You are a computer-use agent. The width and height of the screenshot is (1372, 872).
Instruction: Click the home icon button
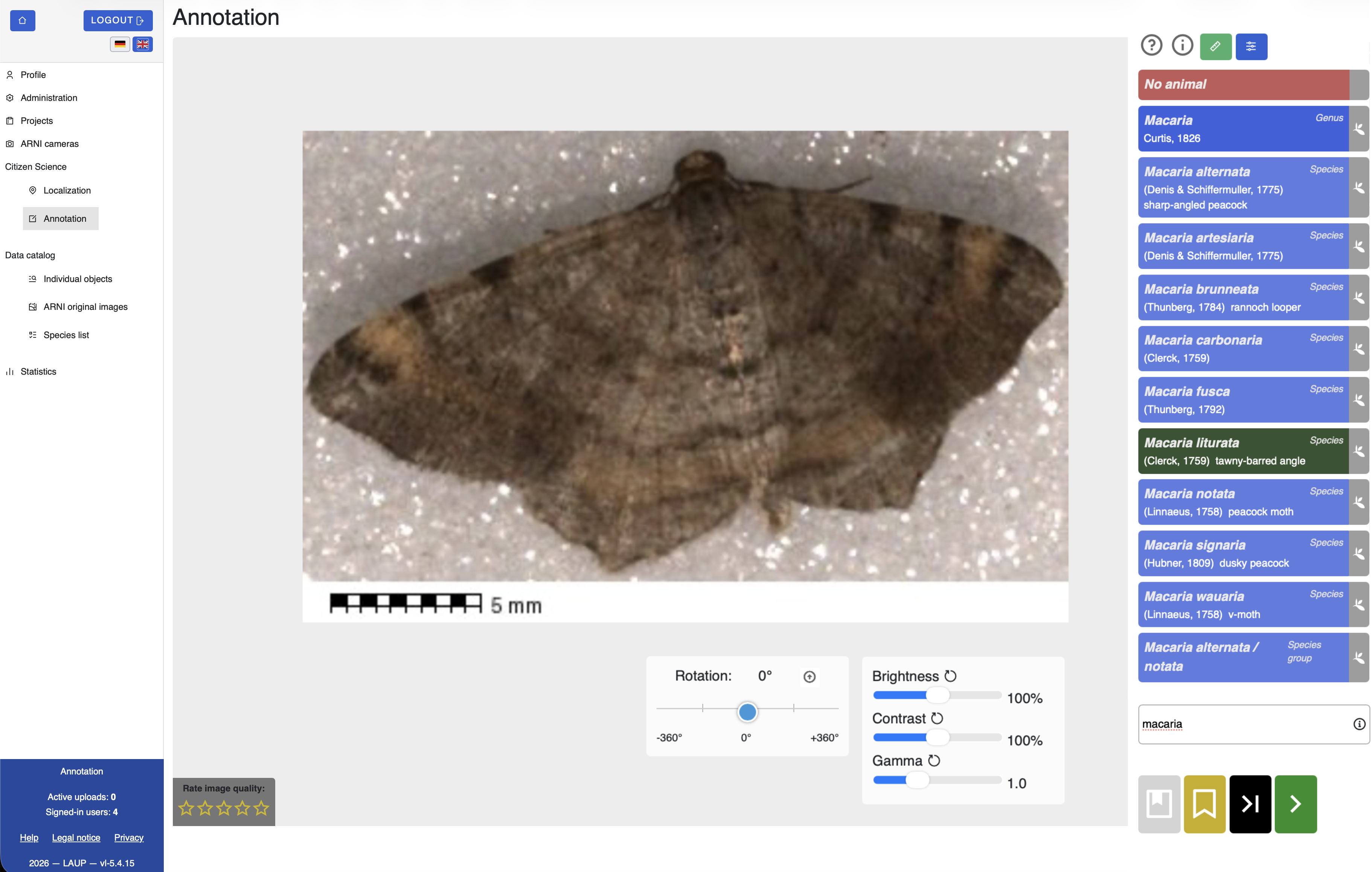coord(22,20)
